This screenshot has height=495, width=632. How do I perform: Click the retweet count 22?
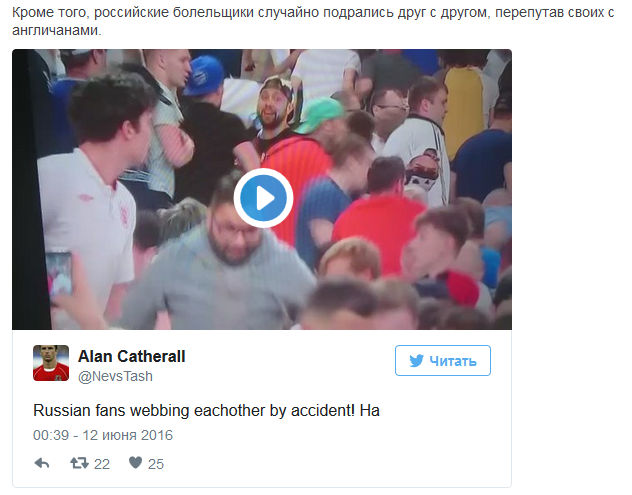pos(102,464)
